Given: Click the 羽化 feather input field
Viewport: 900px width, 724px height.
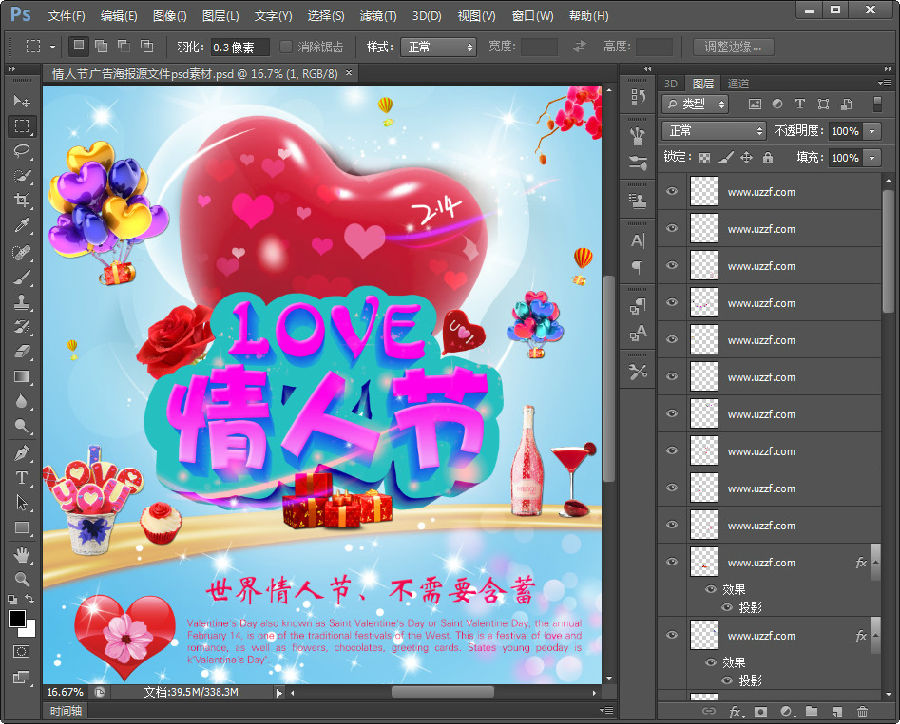Looking at the screenshot, I should (x=238, y=47).
